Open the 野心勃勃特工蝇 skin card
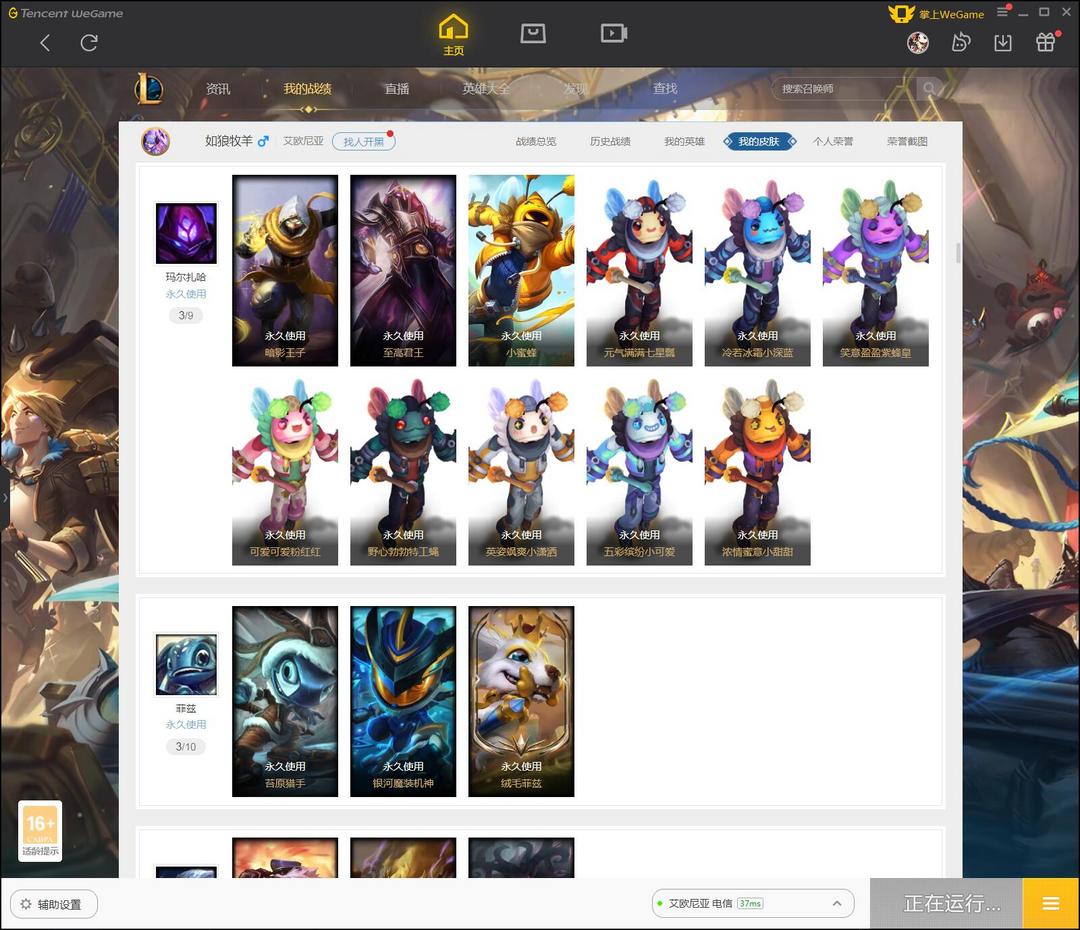 click(x=403, y=470)
